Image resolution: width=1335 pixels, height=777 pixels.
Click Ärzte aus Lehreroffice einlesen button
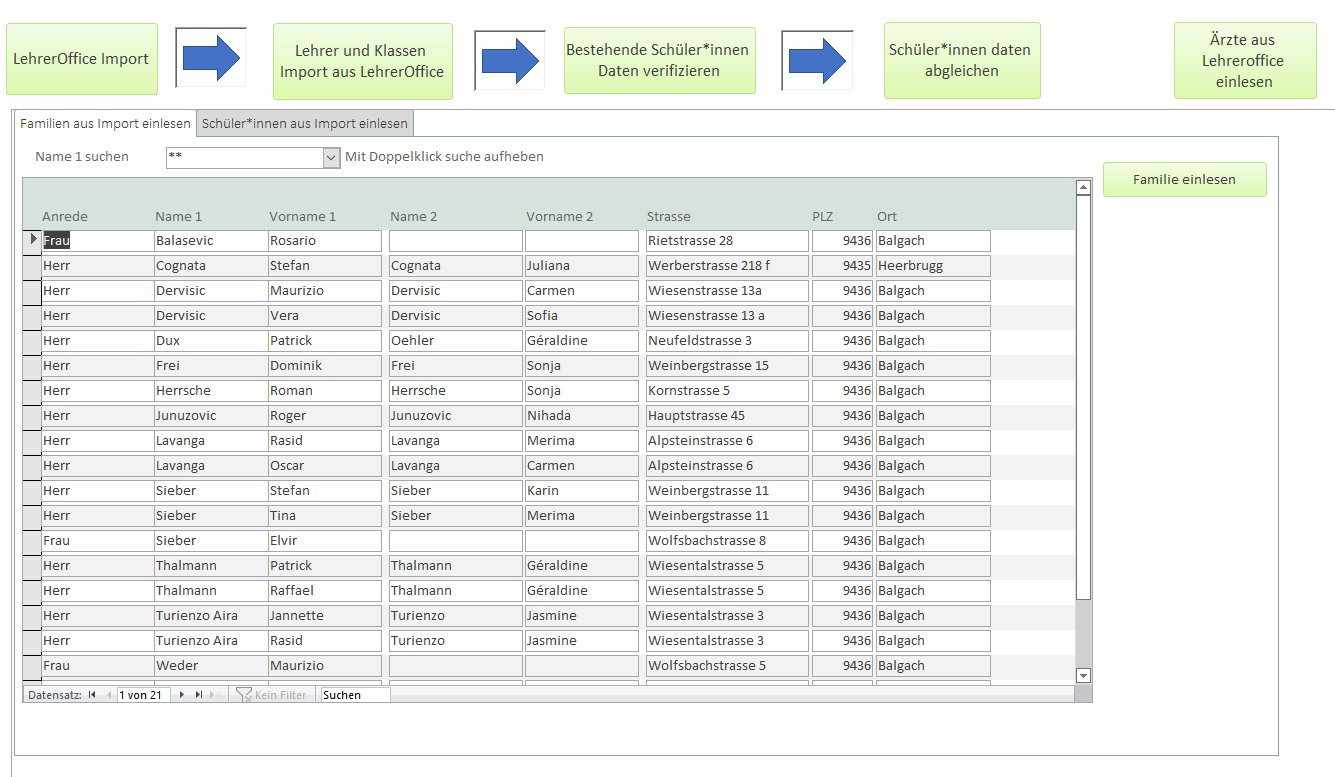coord(1244,61)
